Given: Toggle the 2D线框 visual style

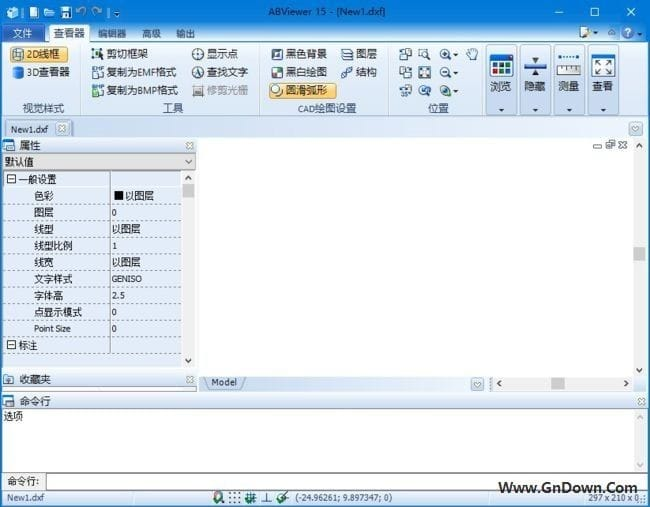Looking at the screenshot, I should (39, 54).
